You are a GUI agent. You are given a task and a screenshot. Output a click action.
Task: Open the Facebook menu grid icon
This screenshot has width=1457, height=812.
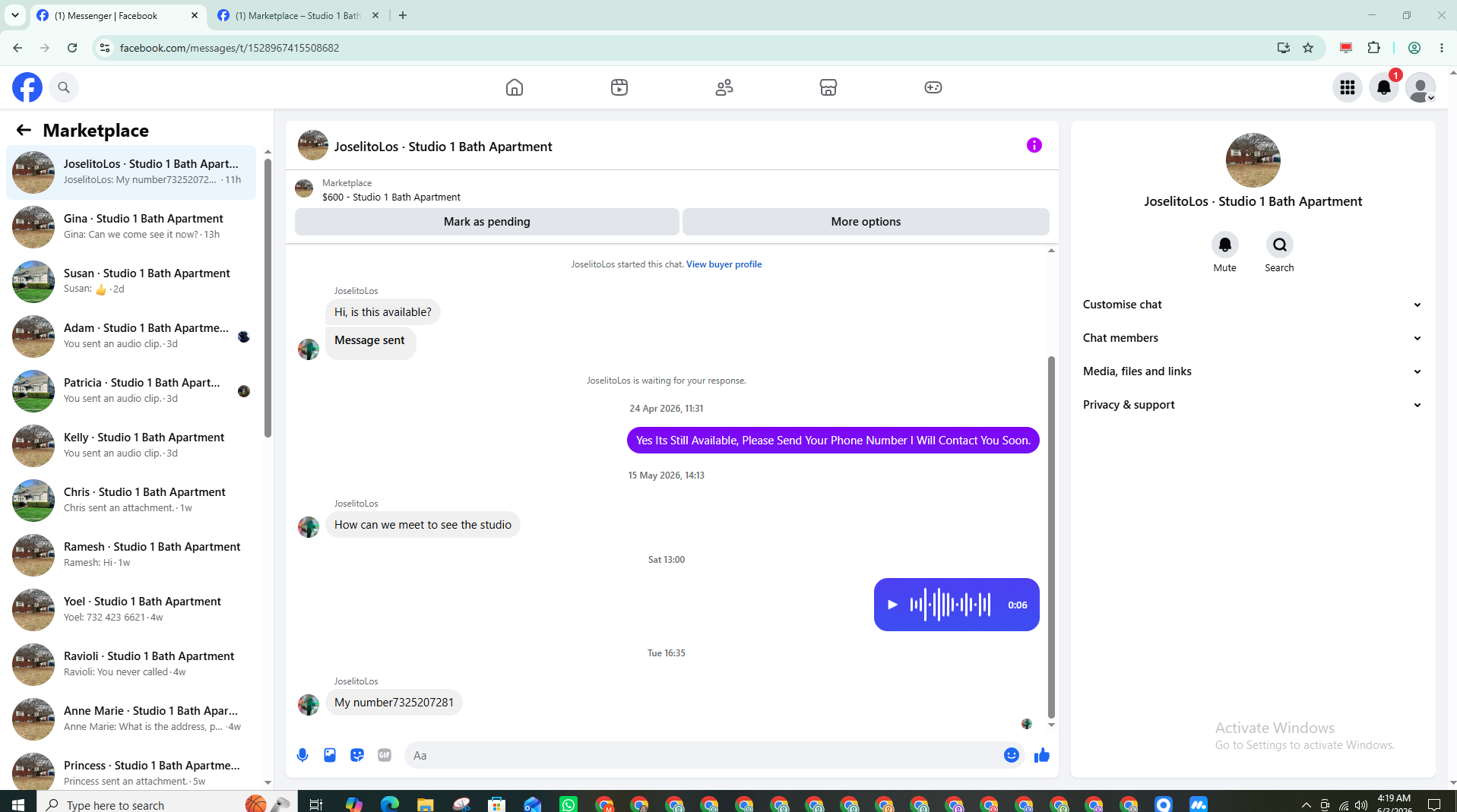(x=1348, y=87)
